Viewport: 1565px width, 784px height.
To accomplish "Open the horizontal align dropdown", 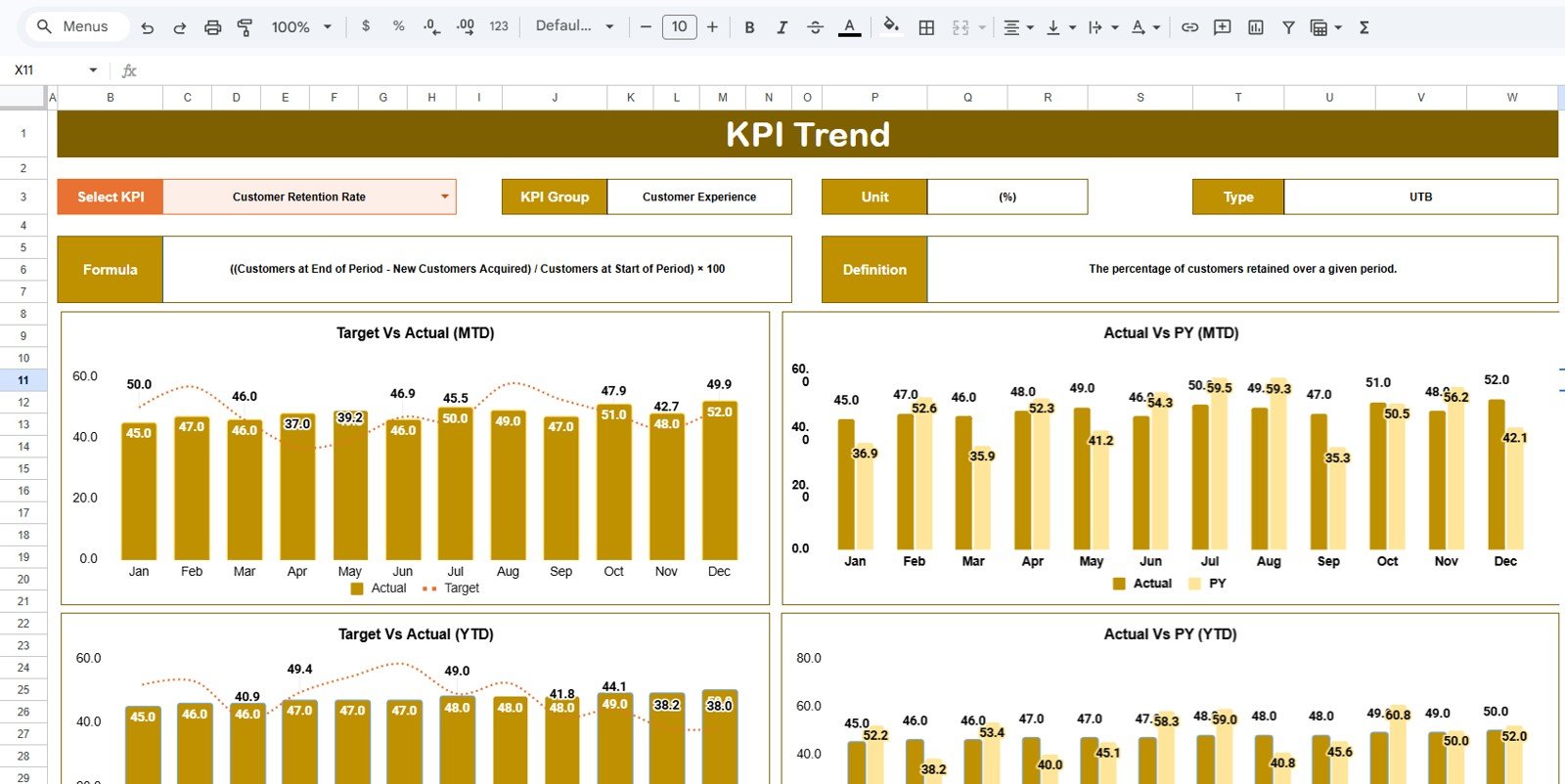I will (x=1018, y=27).
